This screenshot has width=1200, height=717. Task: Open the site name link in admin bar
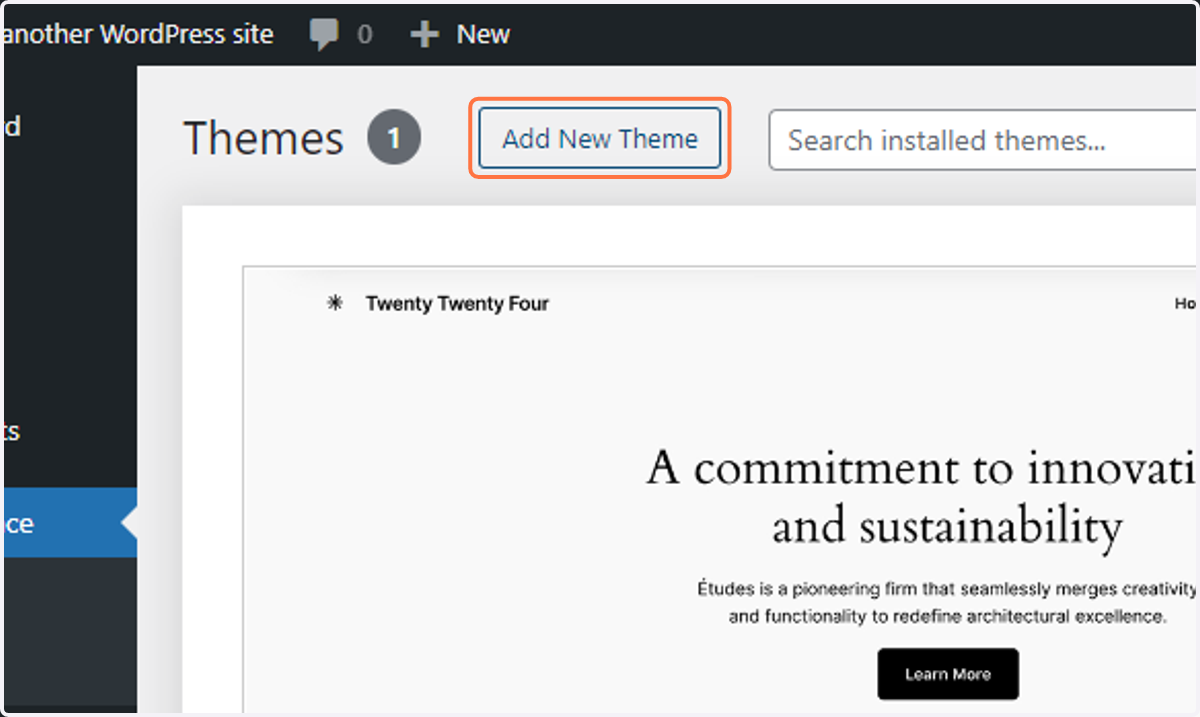tap(137, 35)
